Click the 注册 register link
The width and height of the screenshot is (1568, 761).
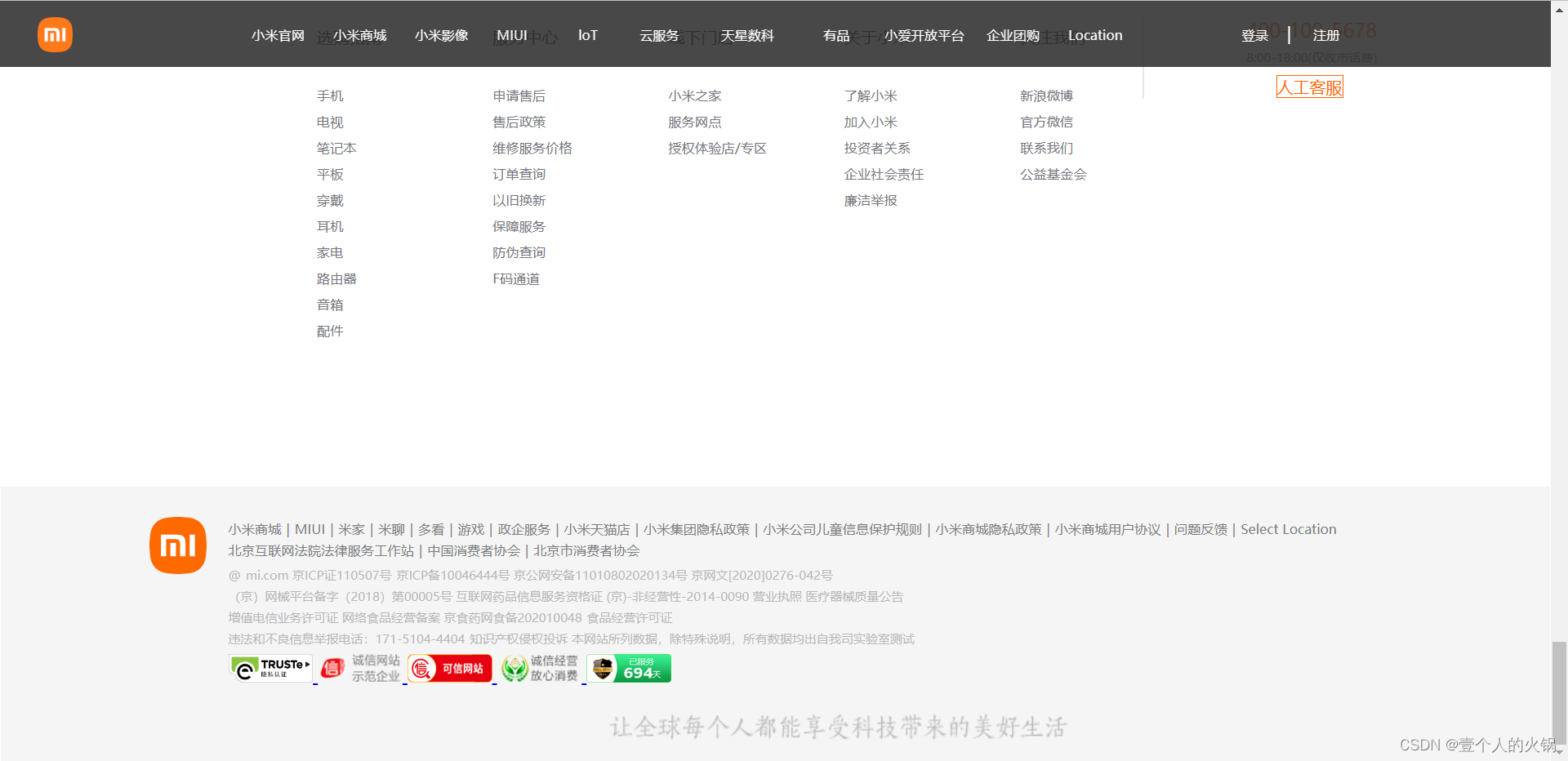pos(1326,36)
